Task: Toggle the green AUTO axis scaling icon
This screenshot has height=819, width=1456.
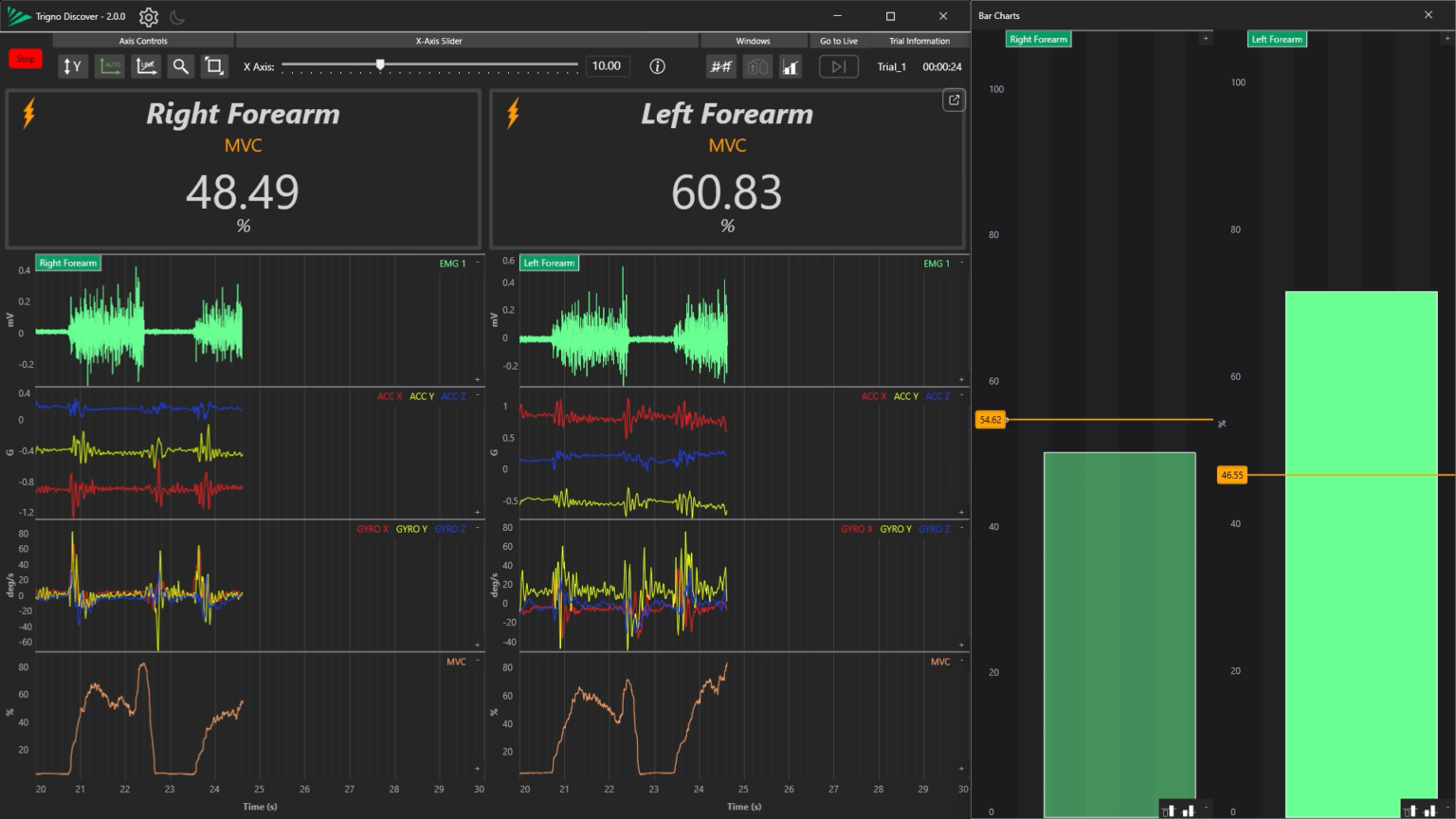Action: 110,66
